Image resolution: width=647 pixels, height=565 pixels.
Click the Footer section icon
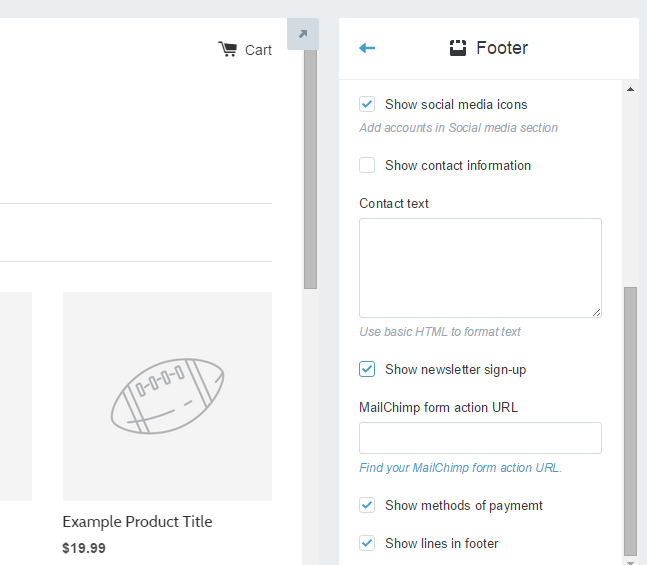coord(458,48)
